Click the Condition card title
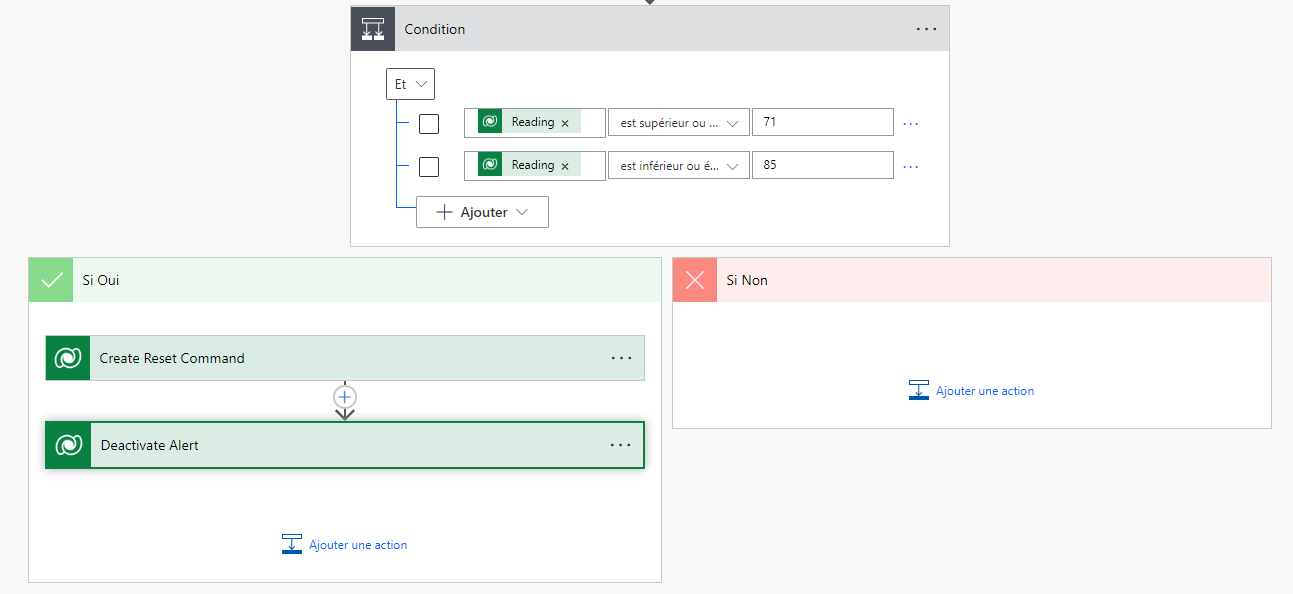 click(x=435, y=29)
